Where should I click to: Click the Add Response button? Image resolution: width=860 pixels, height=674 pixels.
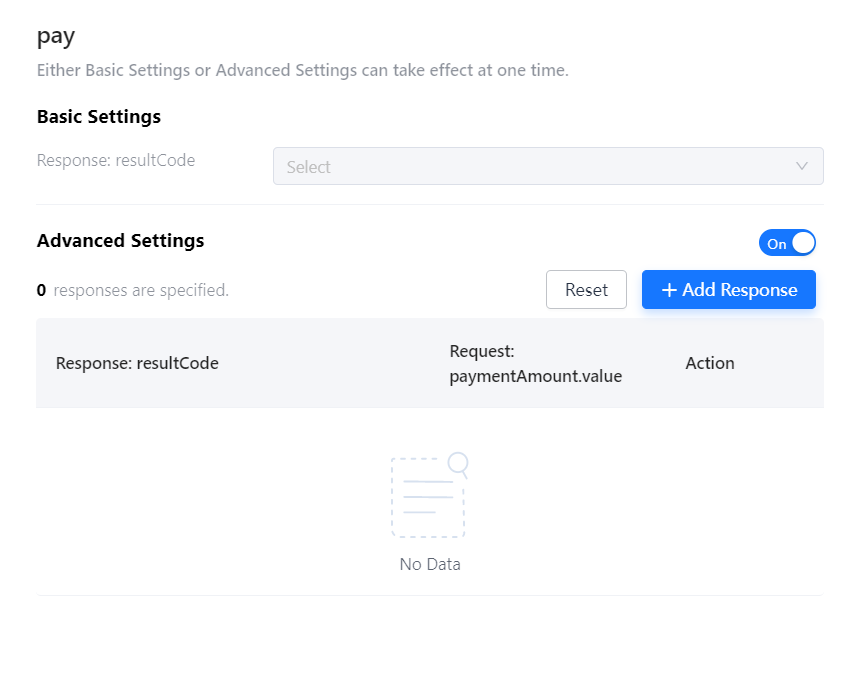(729, 290)
